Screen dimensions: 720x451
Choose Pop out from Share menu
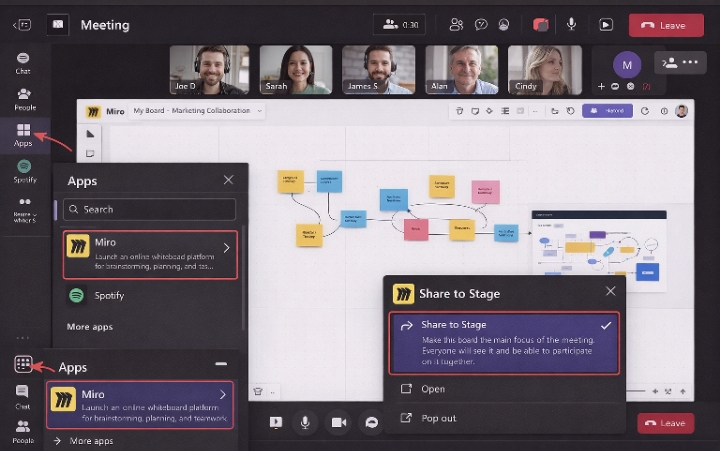click(x=439, y=418)
